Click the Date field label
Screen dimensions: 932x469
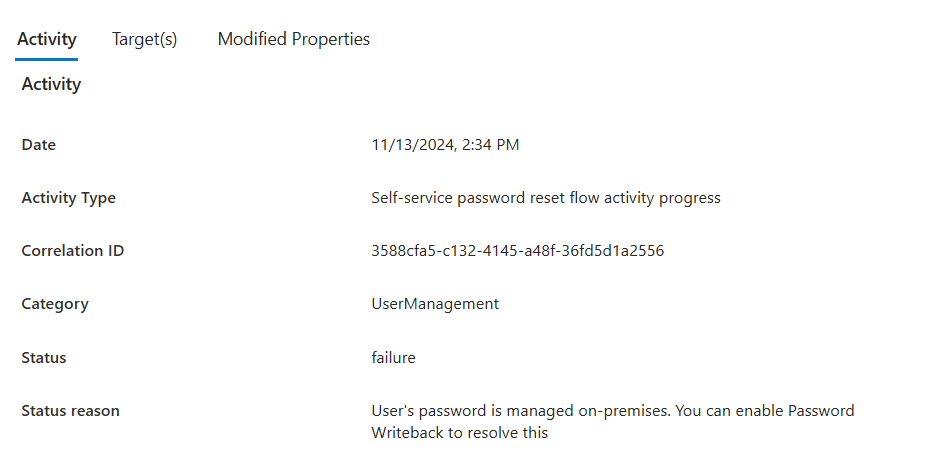click(39, 145)
